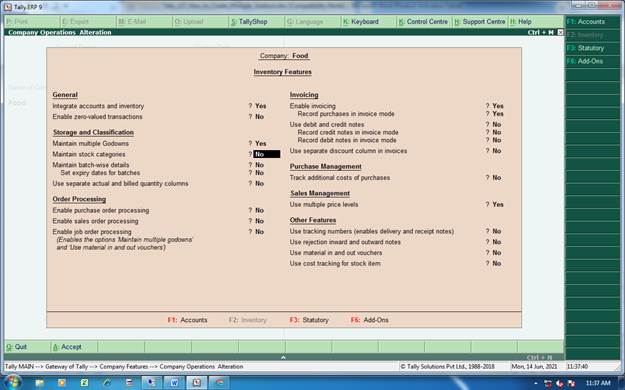Open Microsoft Word from the taskbar
The width and height of the screenshot is (625, 390).
pos(174,382)
